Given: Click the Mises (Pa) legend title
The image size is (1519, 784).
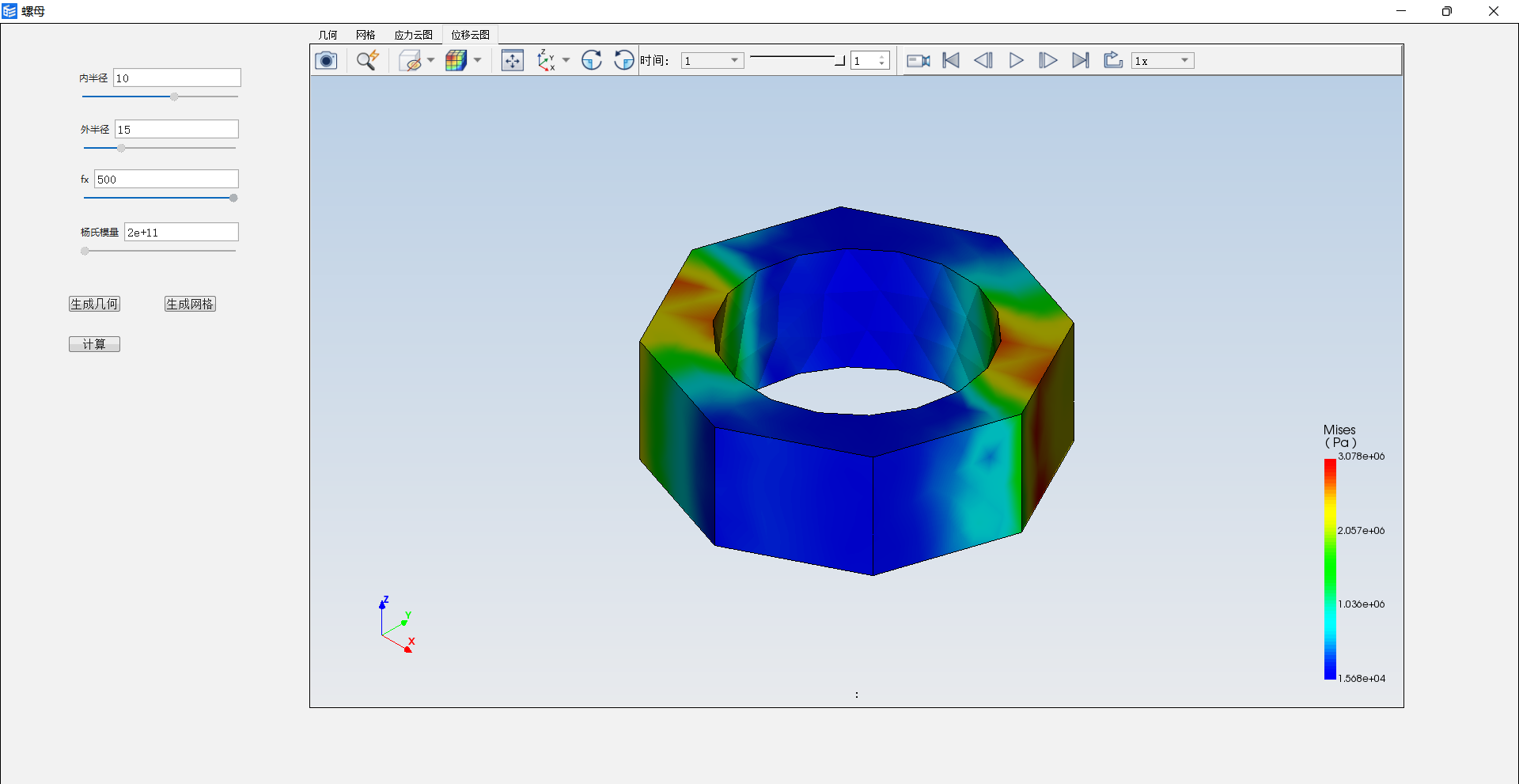Looking at the screenshot, I should (x=1340, y=436).
